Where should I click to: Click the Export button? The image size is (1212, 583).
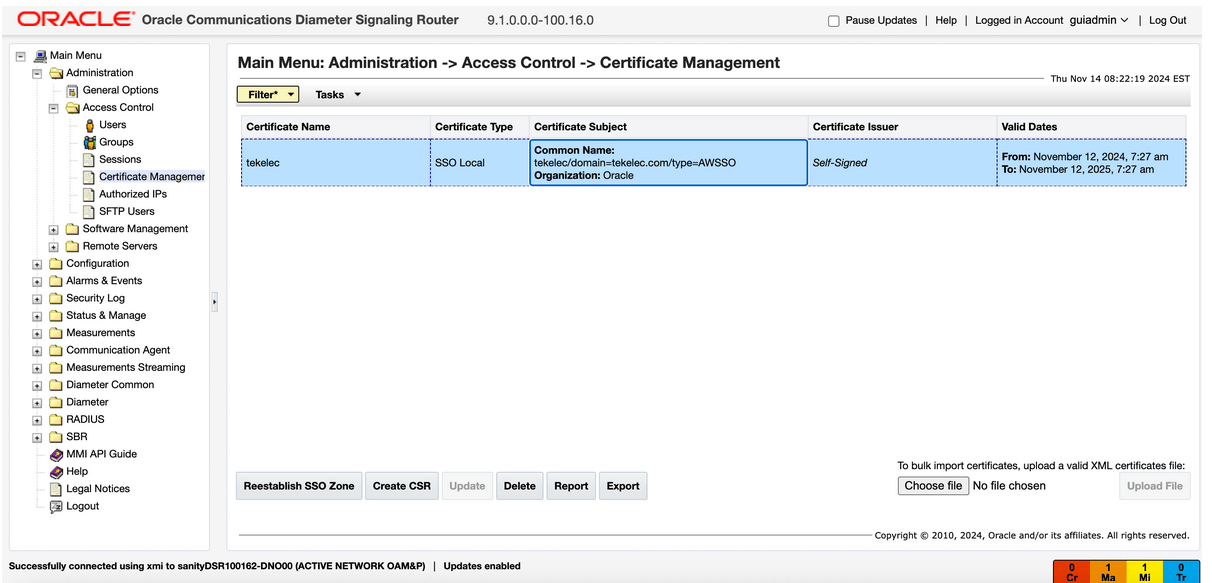point(623,486)
